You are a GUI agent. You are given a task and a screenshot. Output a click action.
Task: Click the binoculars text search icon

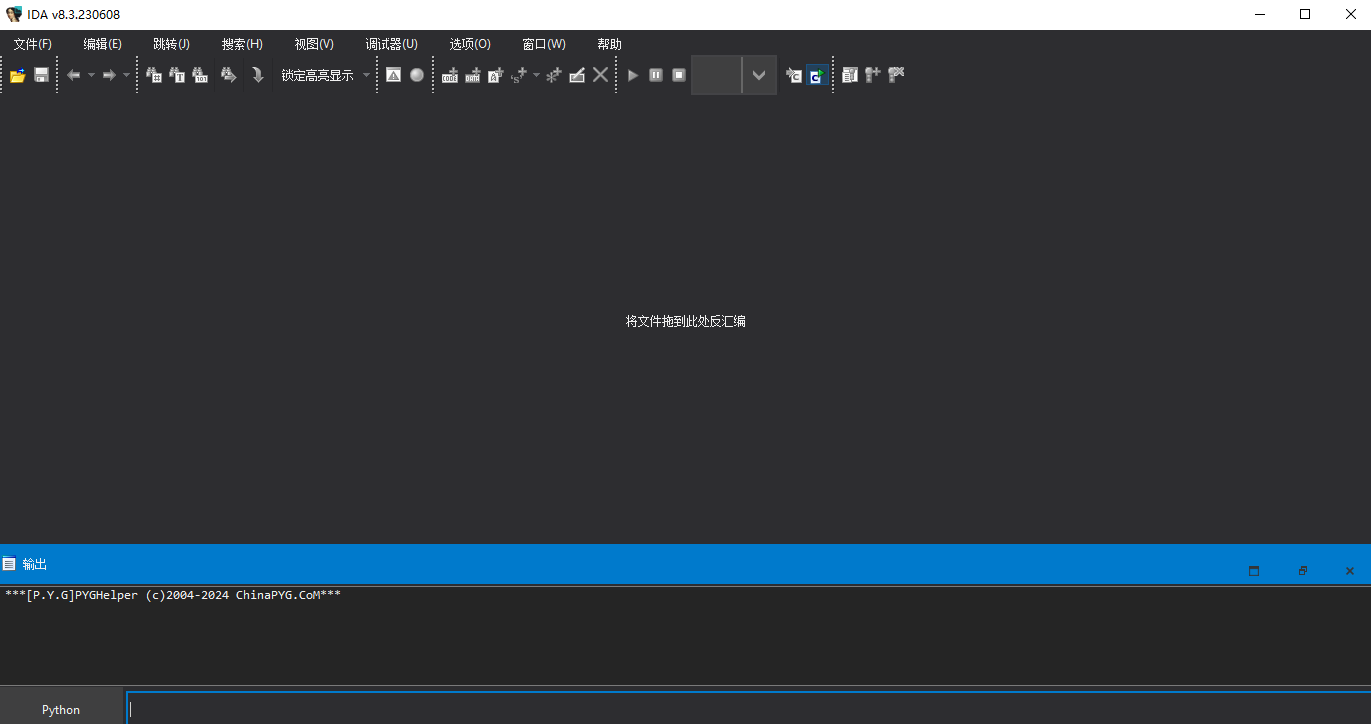pos(177,75)
